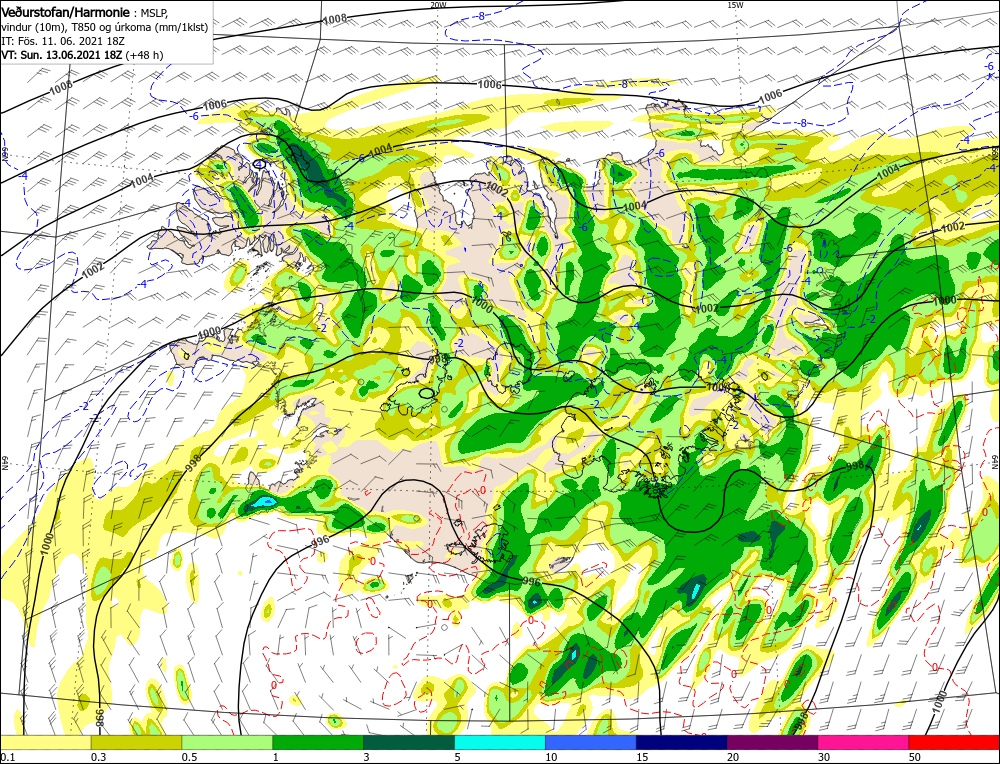Pick the cyan 5–10 legend swatch
1000x764 pixels.
[500, 742]
